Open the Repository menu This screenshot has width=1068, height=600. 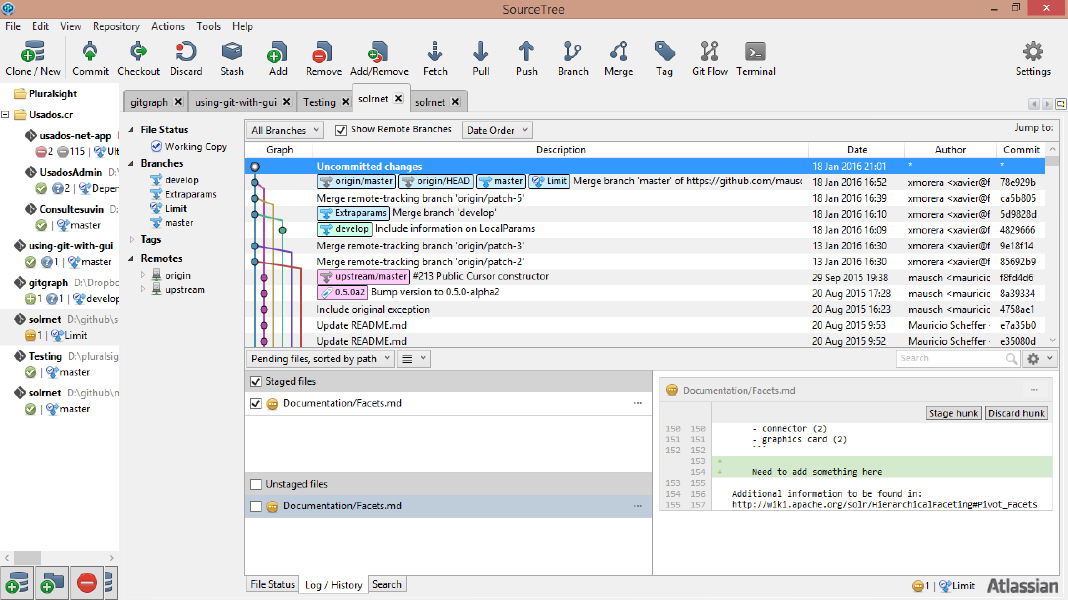pos(116,26)
